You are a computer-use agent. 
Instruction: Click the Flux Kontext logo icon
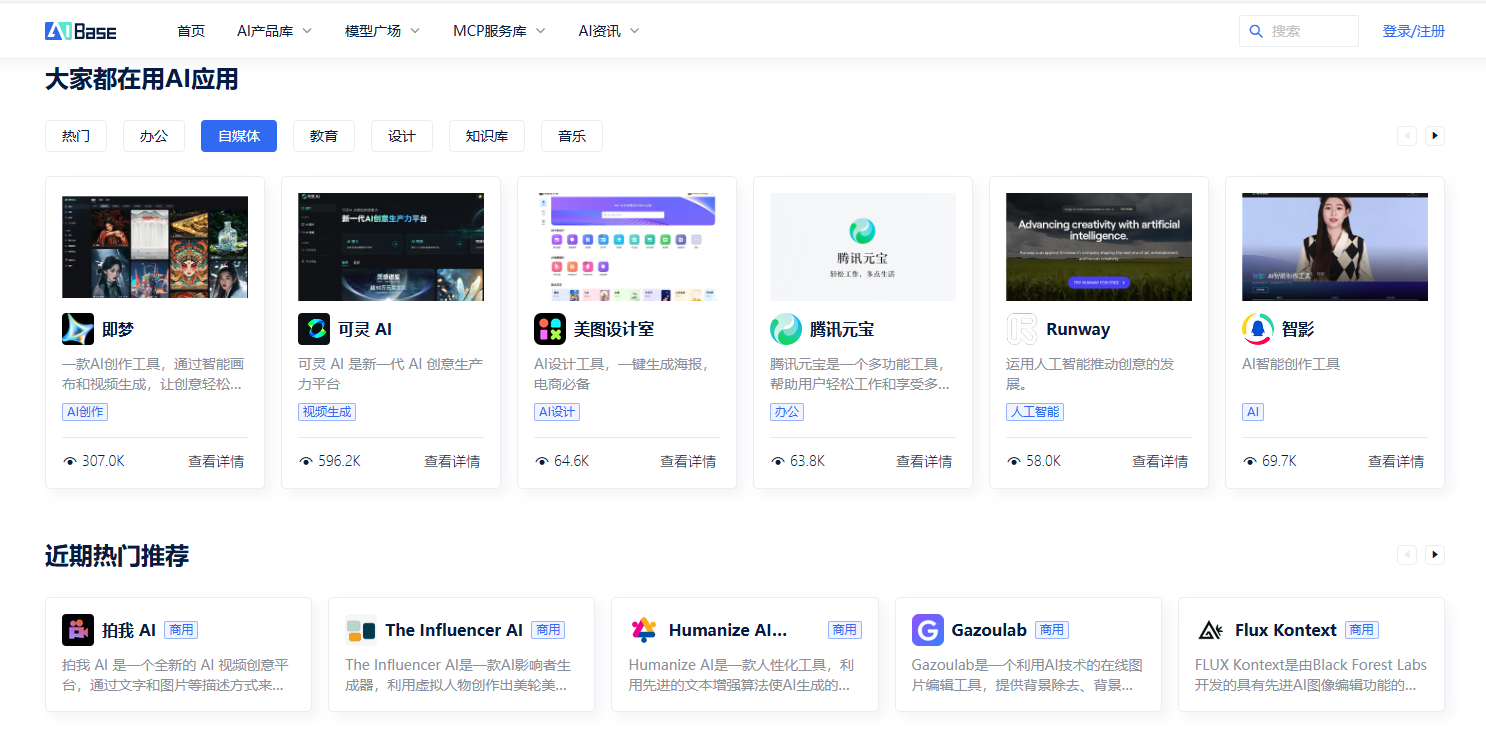pyautogui.click(x=1211, y=630)
